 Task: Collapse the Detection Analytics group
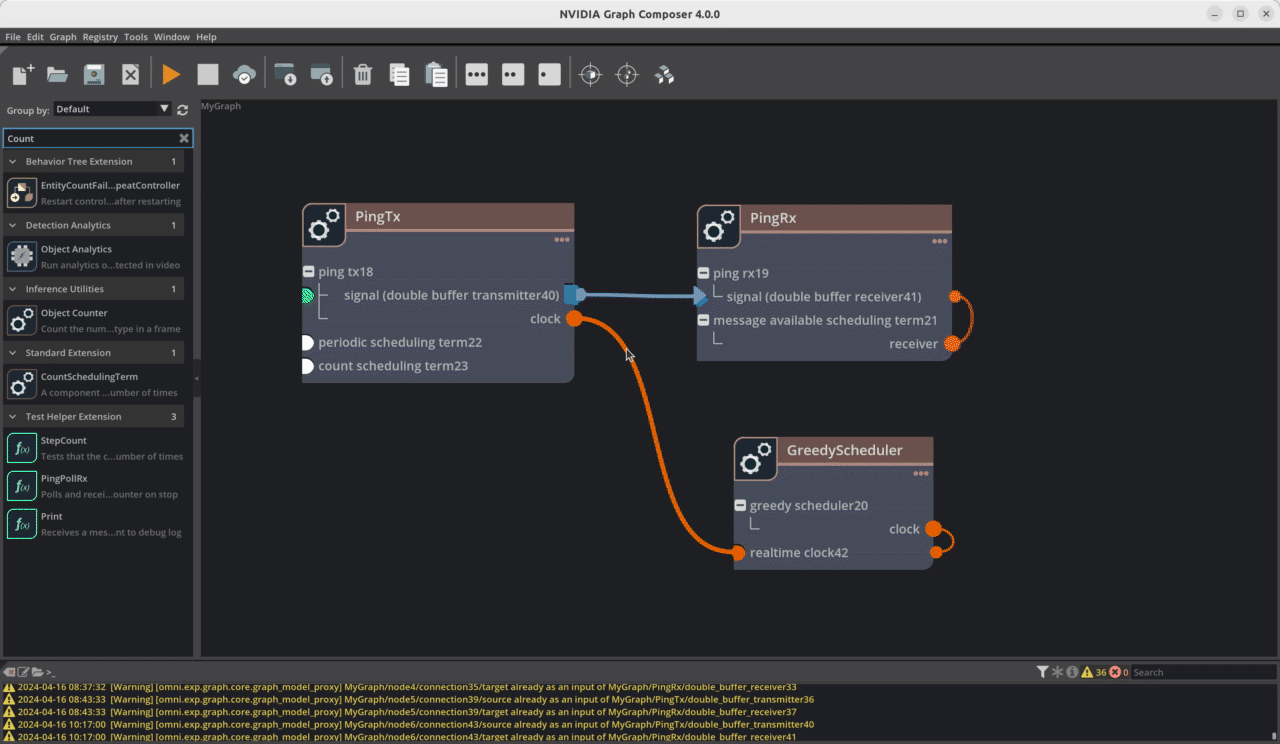[x=13, y=225]
